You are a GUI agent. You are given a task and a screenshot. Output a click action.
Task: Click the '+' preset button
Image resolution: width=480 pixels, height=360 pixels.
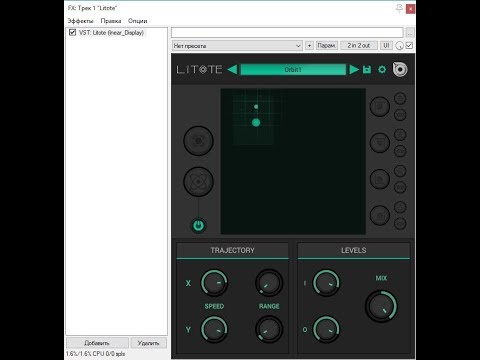pyautogui.click(x=309, y=46)
